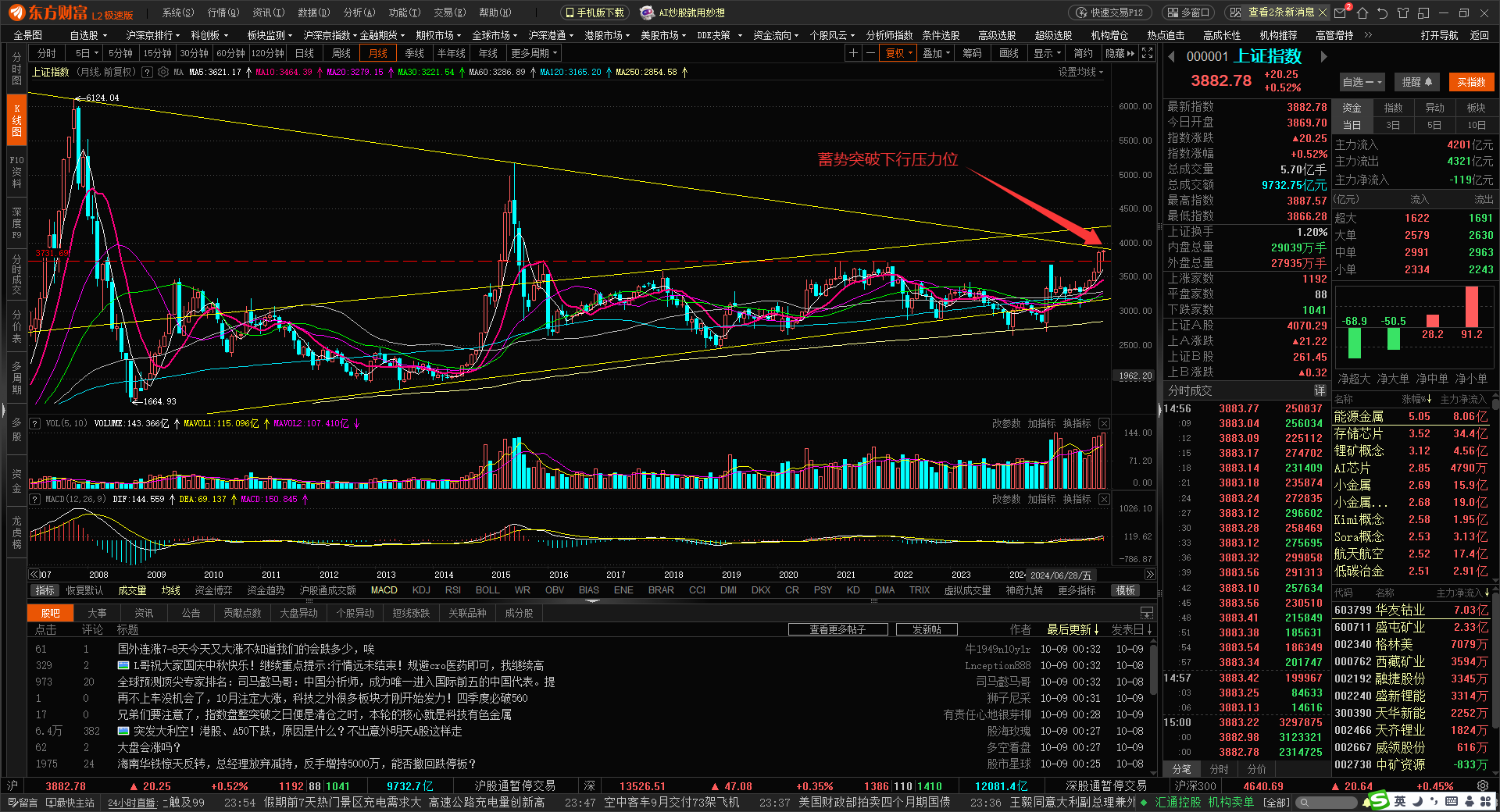Click the skin (shirt) icon in title bar
The height and width of the screenshot is (812, 1500).
point(1403,12)
